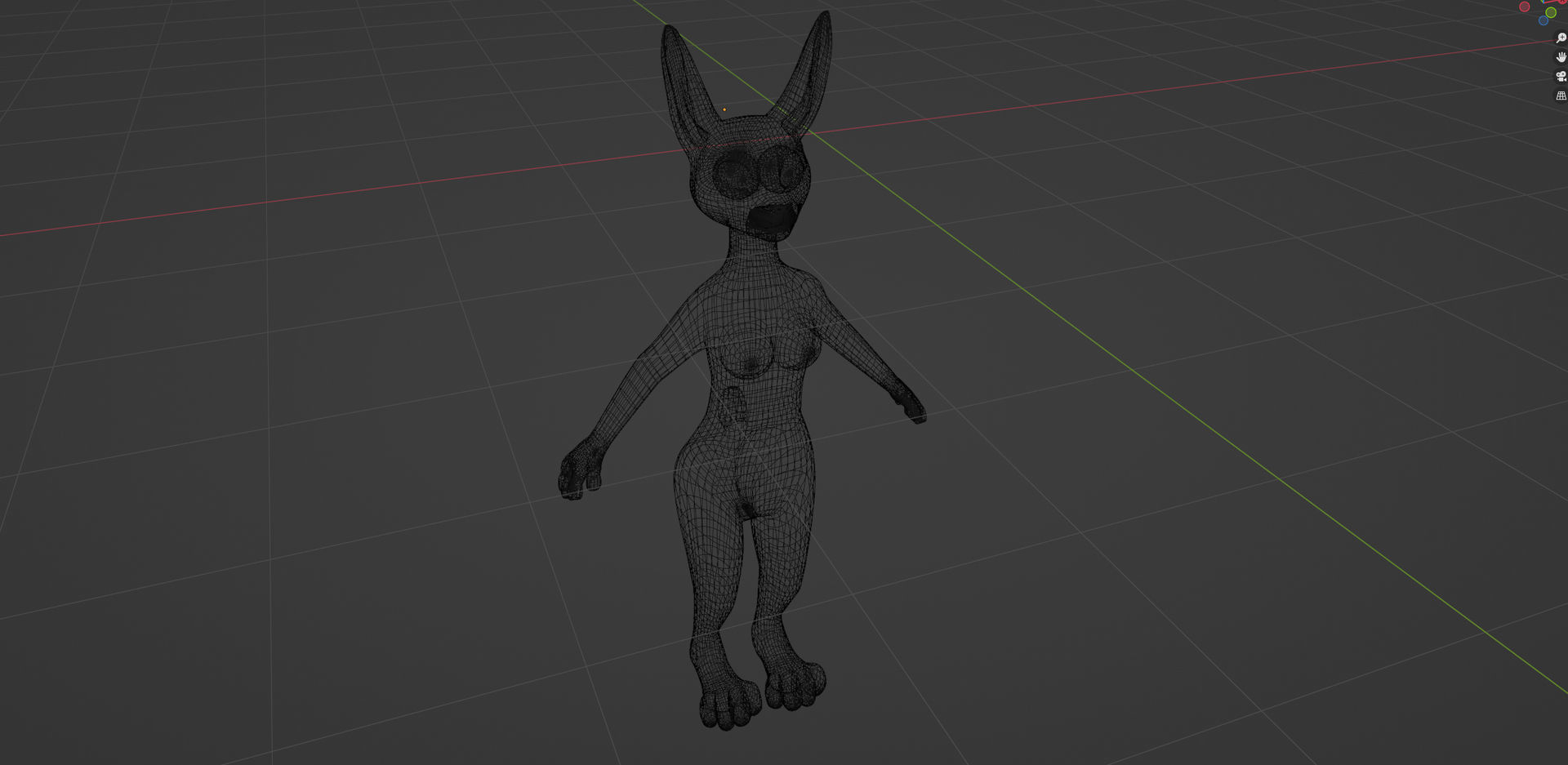Click the zoom magnifier viewport button
Screen dimensions: 1568x765
click(1561, 38)
